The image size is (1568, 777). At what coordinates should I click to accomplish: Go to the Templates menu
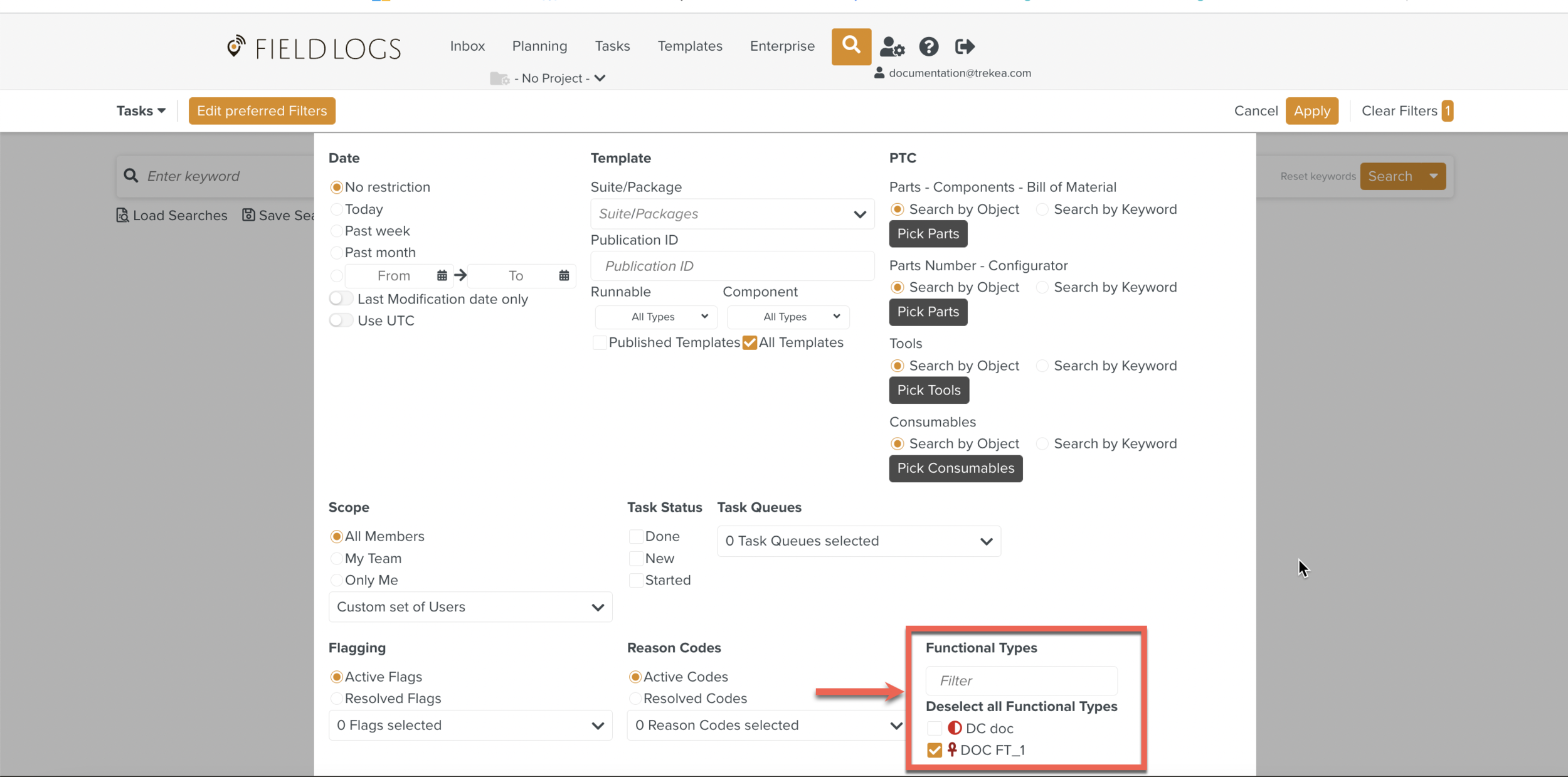click(690, 46)
